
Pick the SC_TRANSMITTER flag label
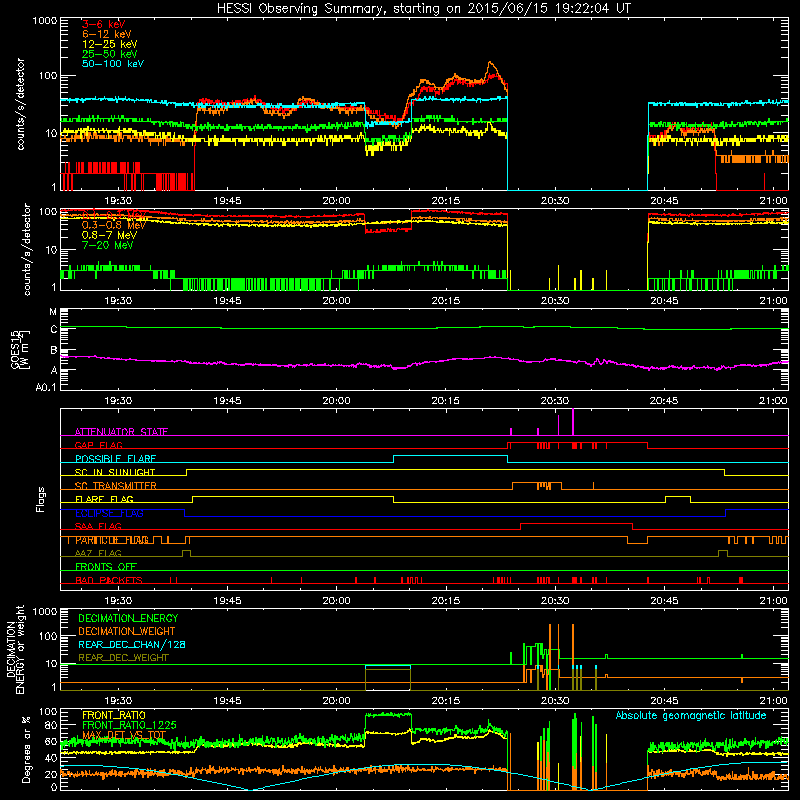tap(115, 486)
